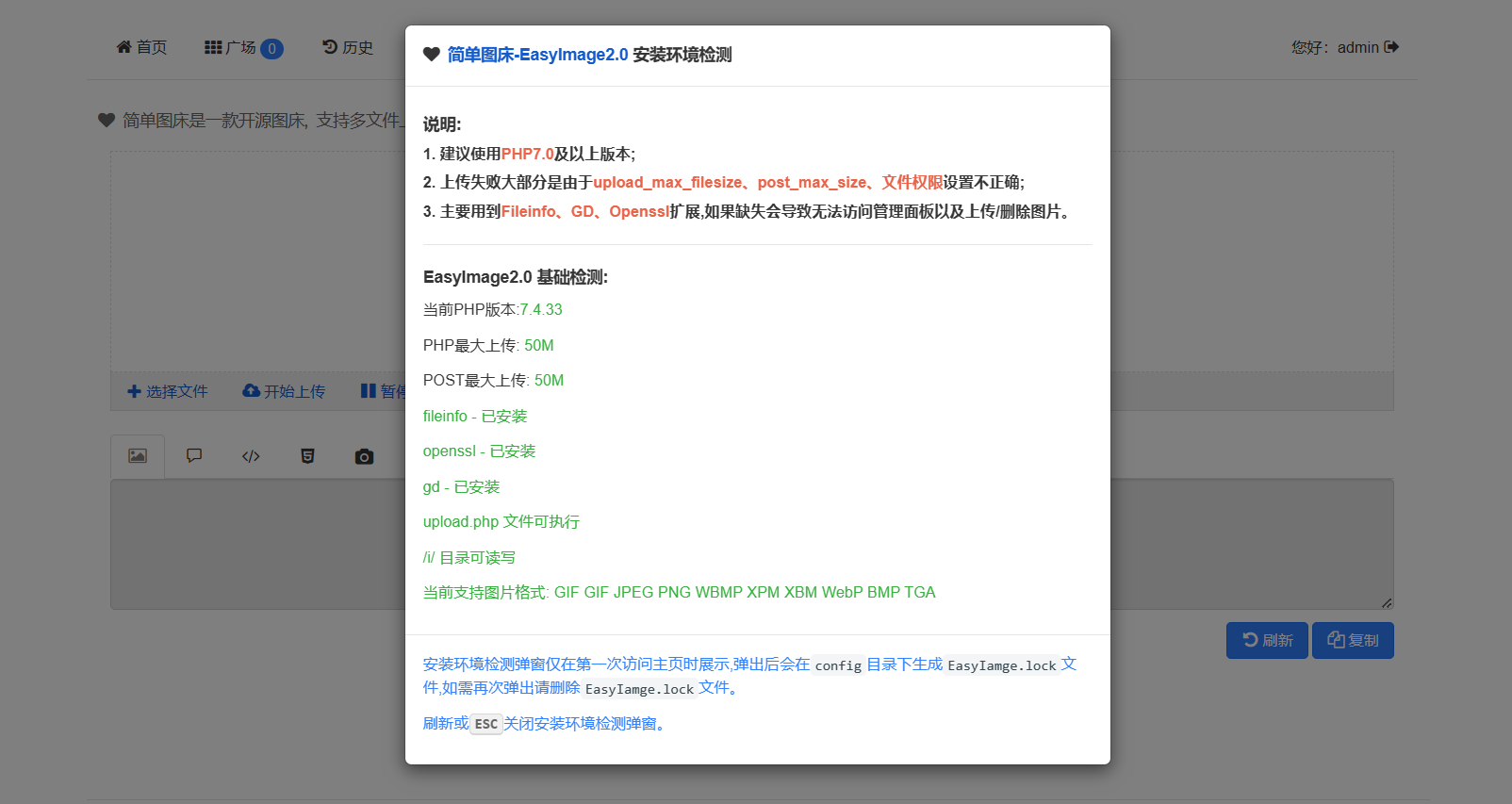The width and height of the screenshot is (1512, 804).
Task: Click the 0 badge next to 广场
Action: tap(271, 49)
